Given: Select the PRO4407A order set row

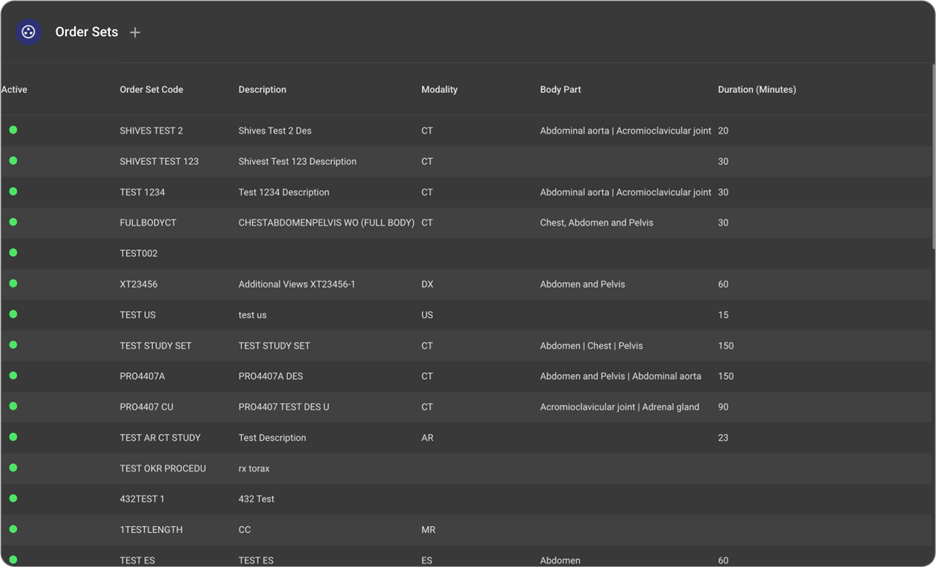Looking at the screenshot, I should [x=142, y=377].
